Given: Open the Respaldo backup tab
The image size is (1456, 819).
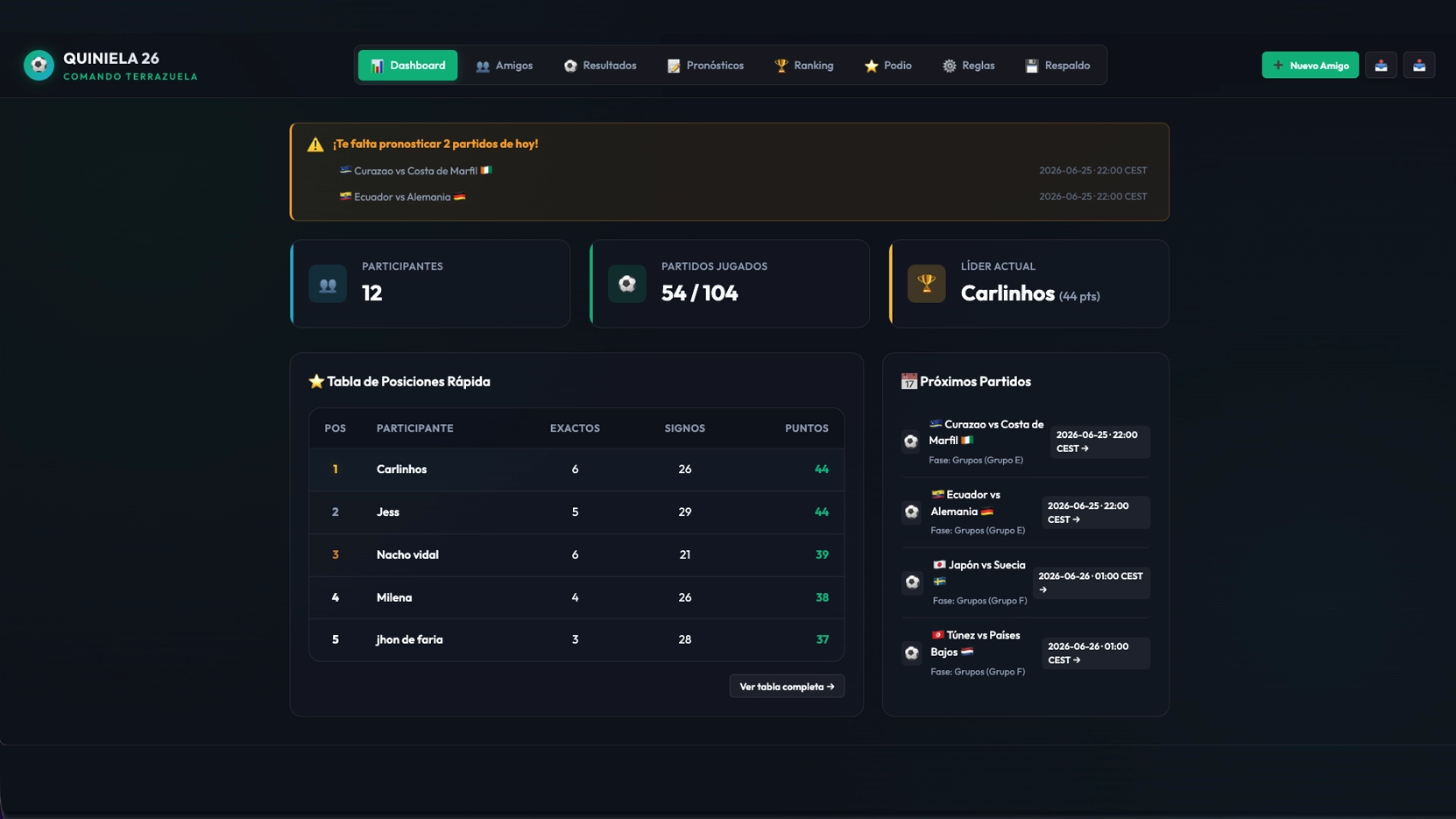Looking at the screenshot, I should click(1057, 66).
